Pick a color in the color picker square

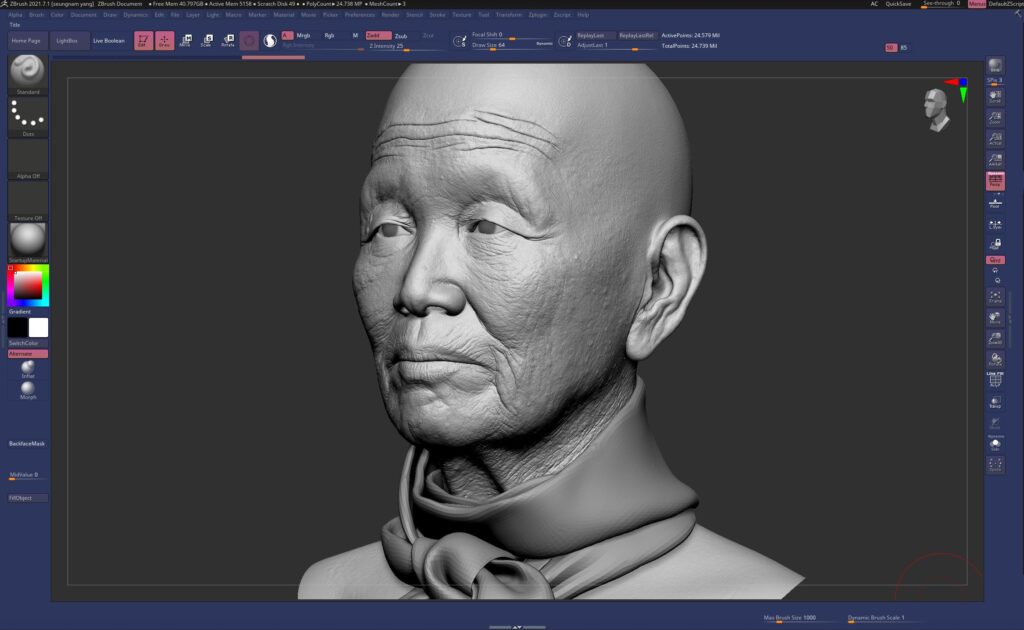tap(30, 286)
